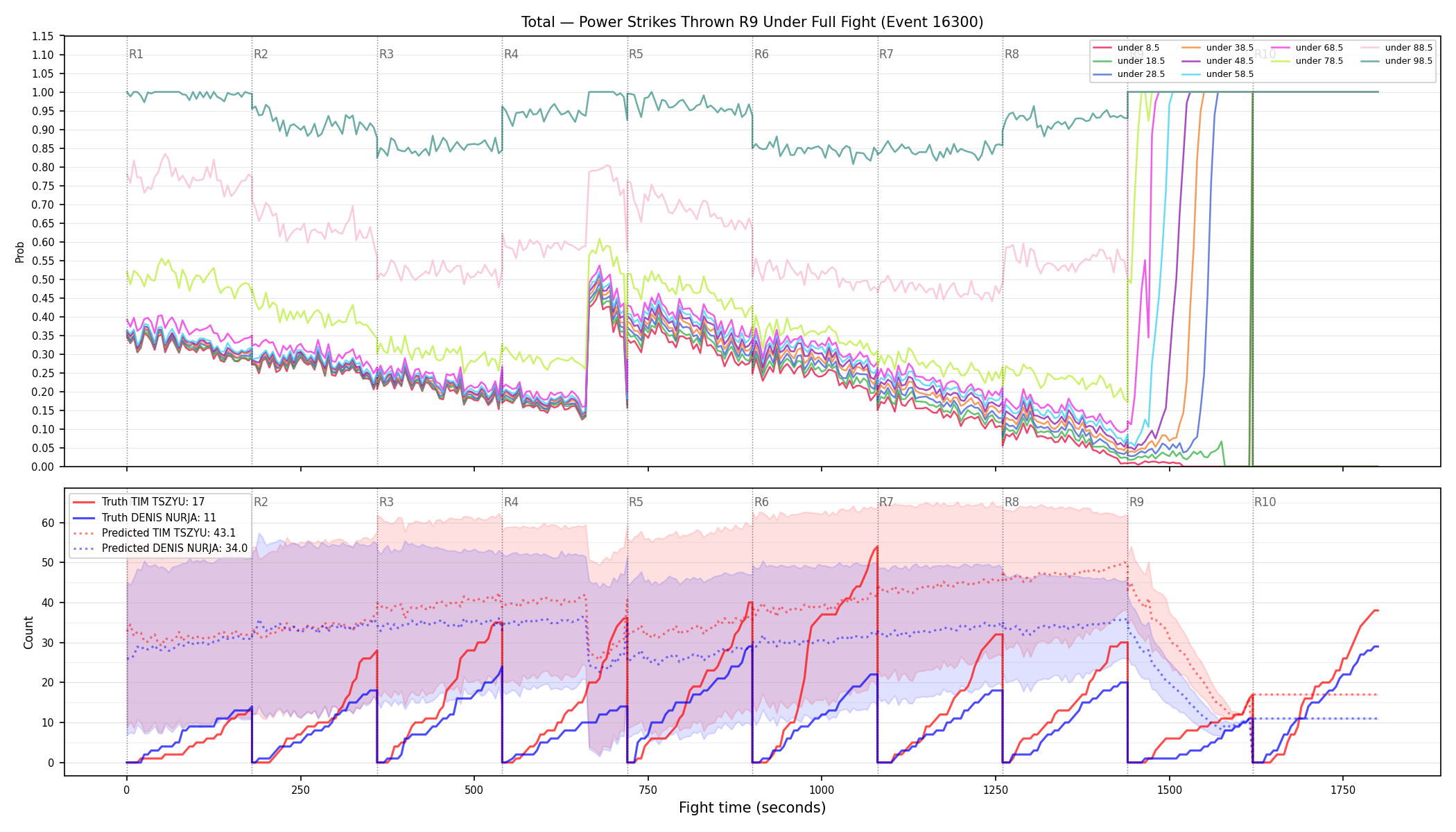Click legend entry "Truth DENIS NURJA: 11"
This screenshot has width=1456, height=832.
pyautogui.click(x=144, y=517)
